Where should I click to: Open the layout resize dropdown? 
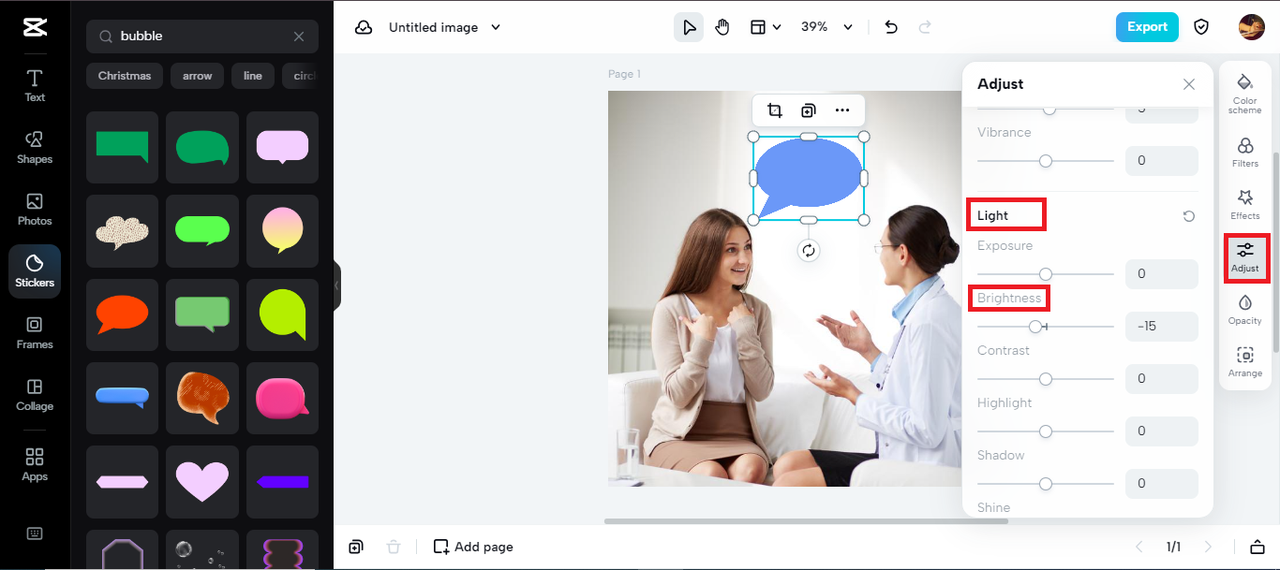coord(765,27)
